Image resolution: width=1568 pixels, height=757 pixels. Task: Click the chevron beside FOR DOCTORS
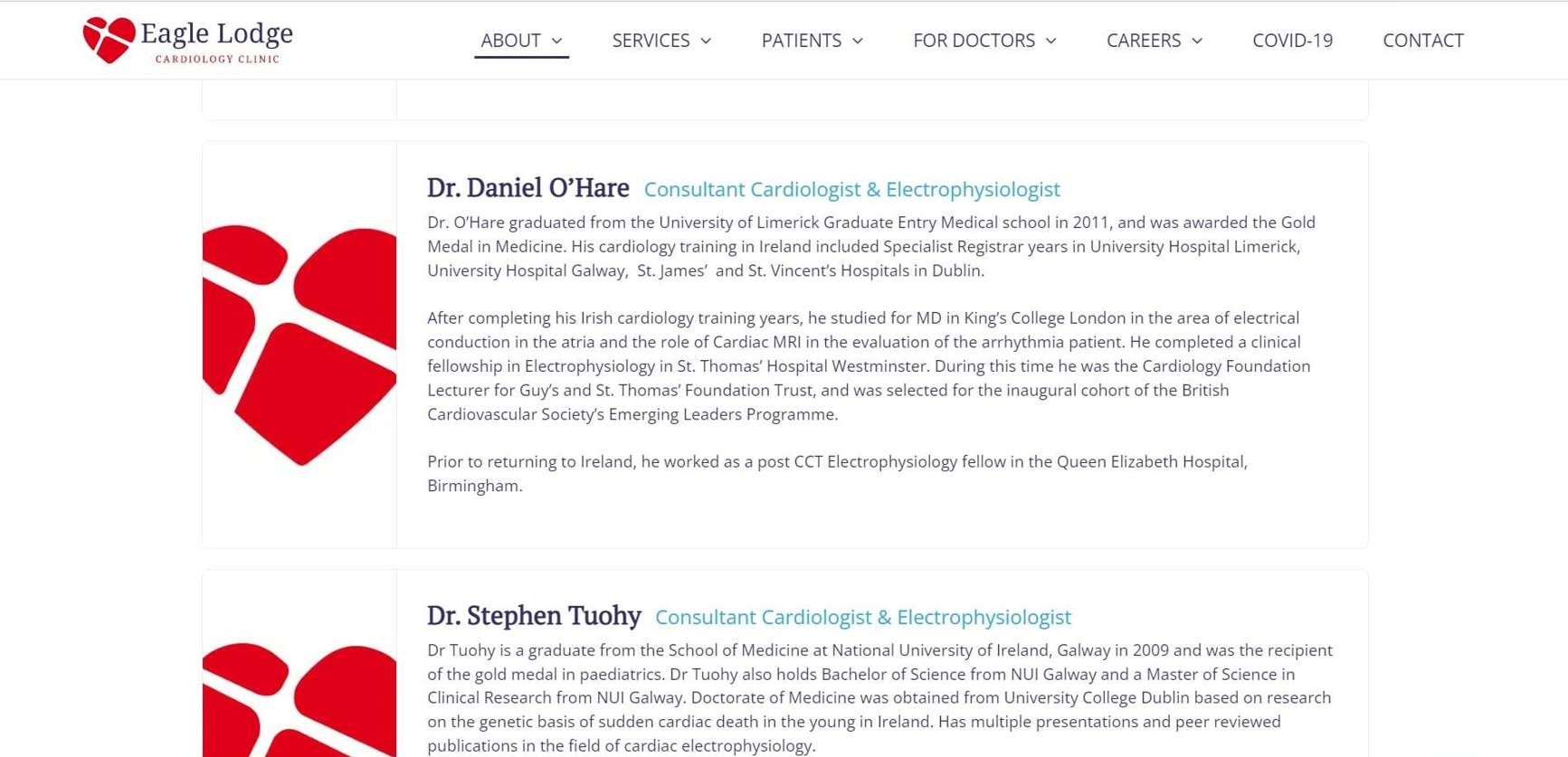pyautogui.click(x=1050, y=42)
